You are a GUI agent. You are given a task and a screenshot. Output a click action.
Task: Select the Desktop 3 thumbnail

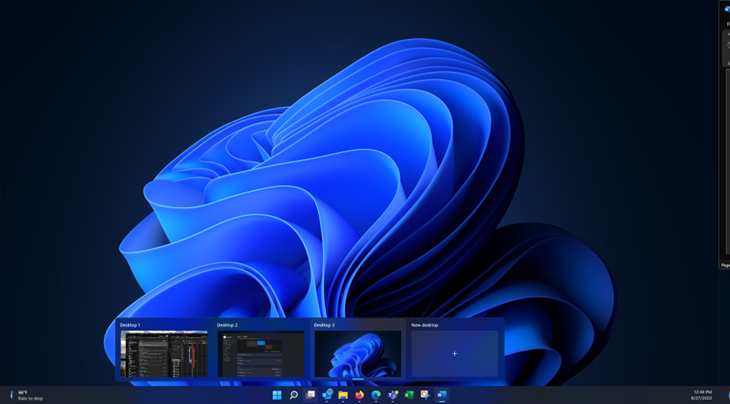point(358,354)
